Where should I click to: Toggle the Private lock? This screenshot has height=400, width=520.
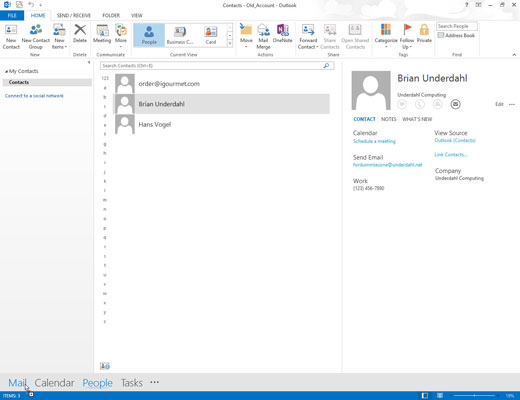pos(424,33)
